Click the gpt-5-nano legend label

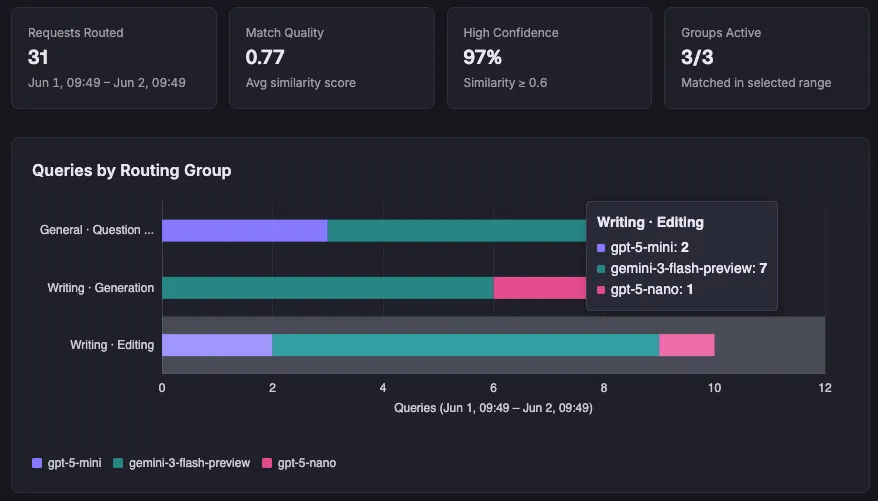pos(307,463)
